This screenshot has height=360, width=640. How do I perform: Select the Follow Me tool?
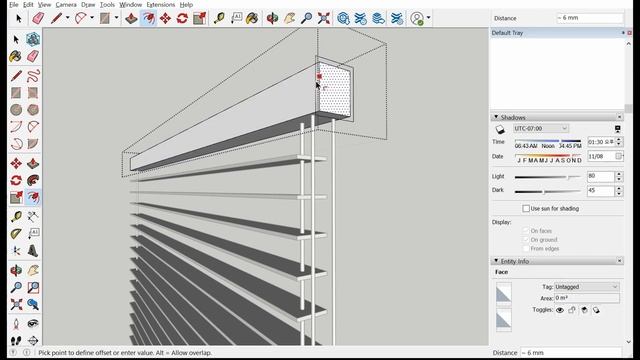pos(33,180)
